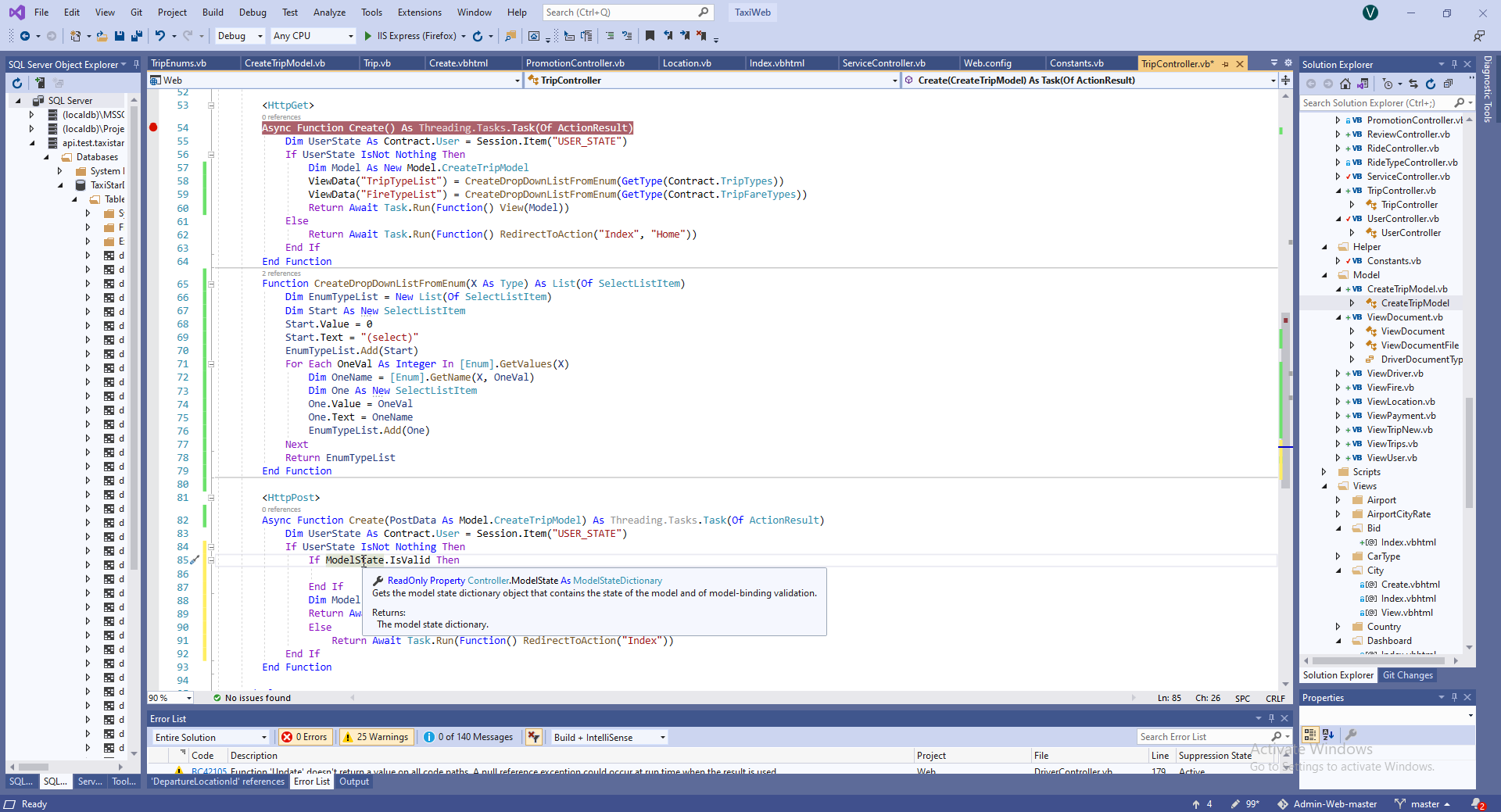
Task: Refresh the Solution Explorer tree
Action: pyautogui.click(x=1431, y=84)
